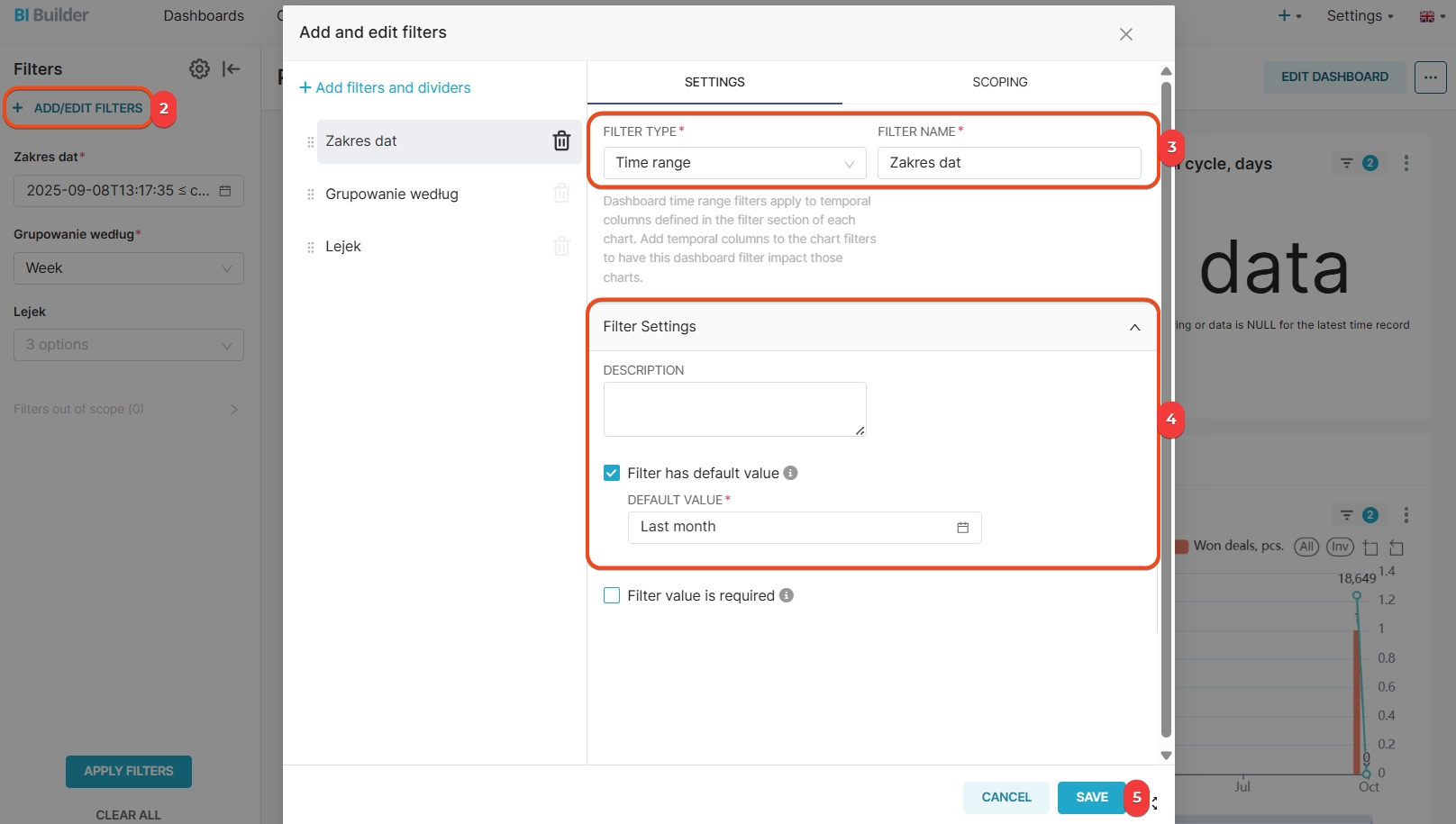
Task: Open calendar icon in Default Value field
Action: [962, 528]
